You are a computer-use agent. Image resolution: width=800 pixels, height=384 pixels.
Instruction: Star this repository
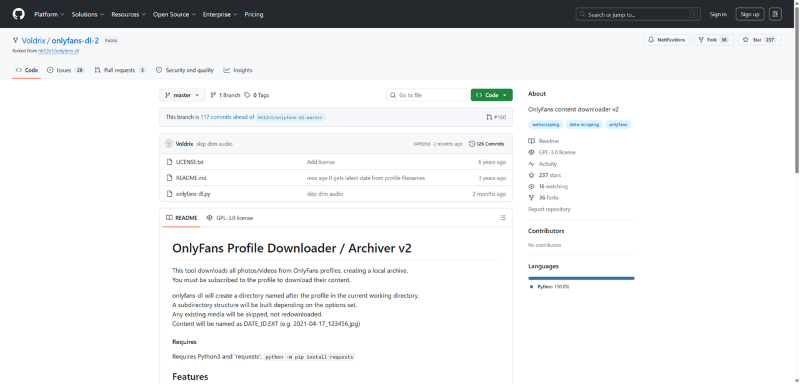[759, 40]
